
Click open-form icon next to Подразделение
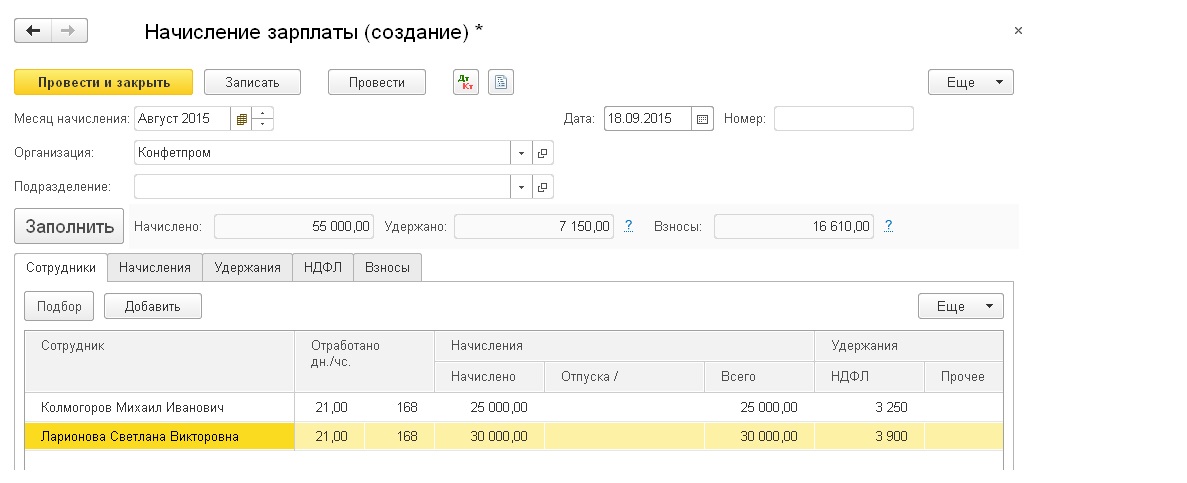543,186
